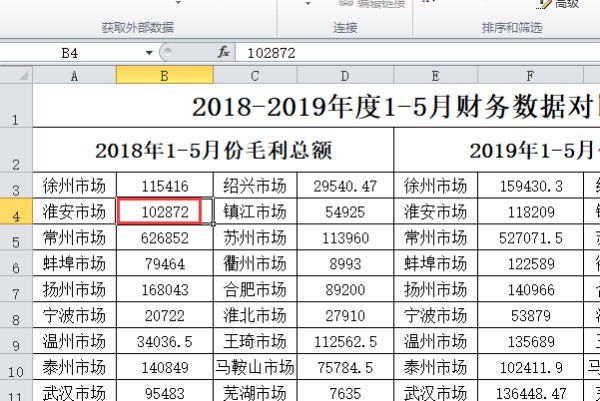The width and height of the screenshot is (600, 401).
Task: Click the Select All corner button
Action: pos(16,75)
